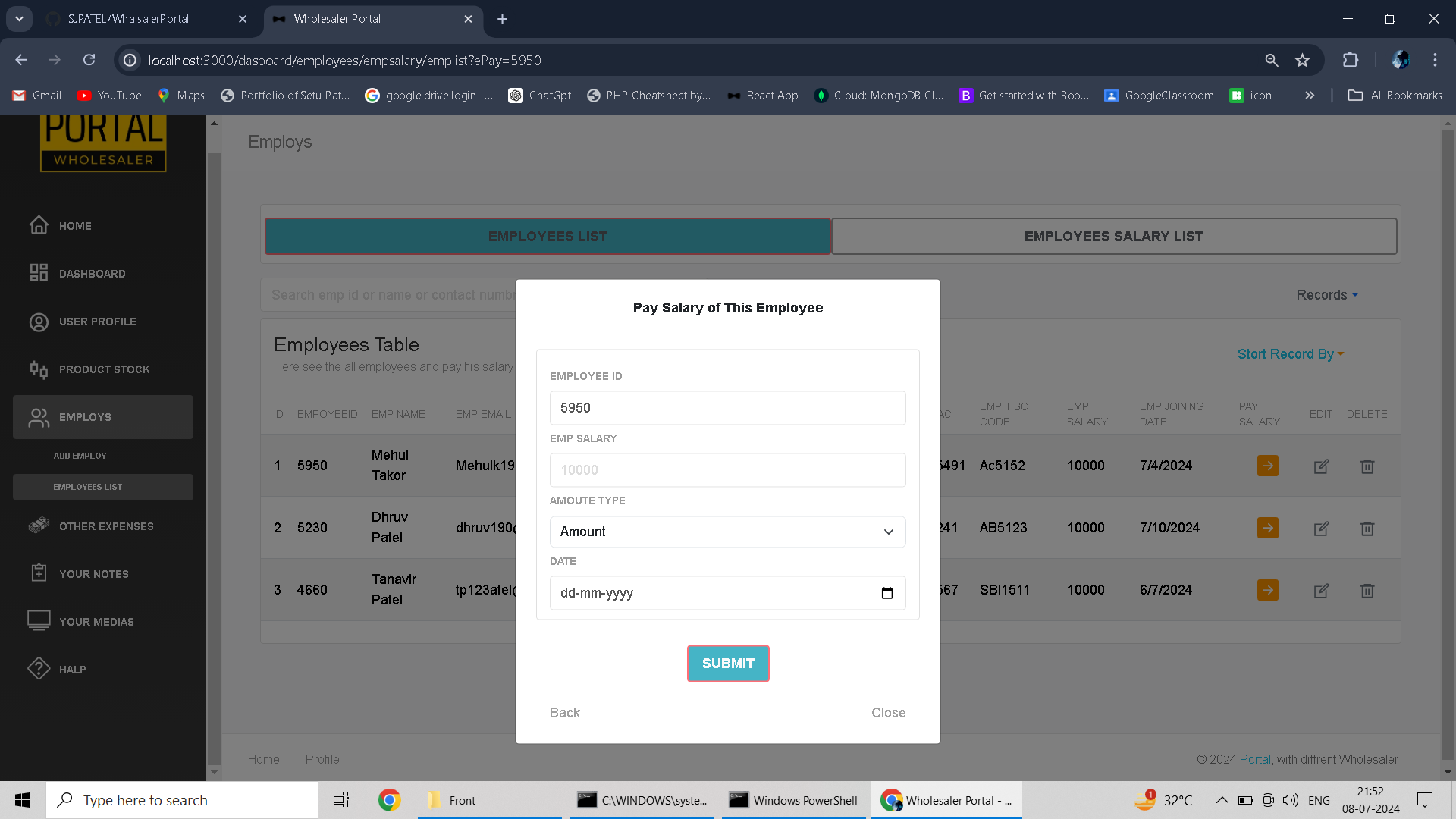Switch to Employees Salary List tab
The image size is (1456, 819).
(x=1113, y=237)
